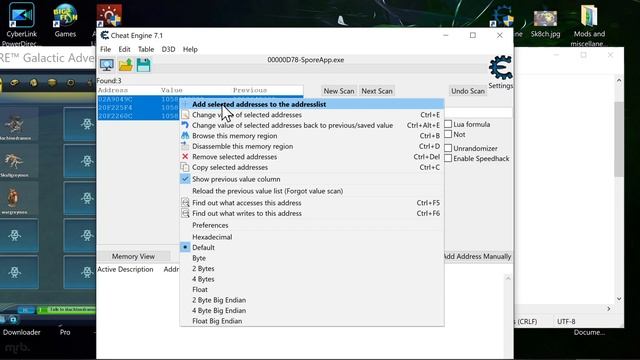Click the Copy selected addresses icon

185,167
